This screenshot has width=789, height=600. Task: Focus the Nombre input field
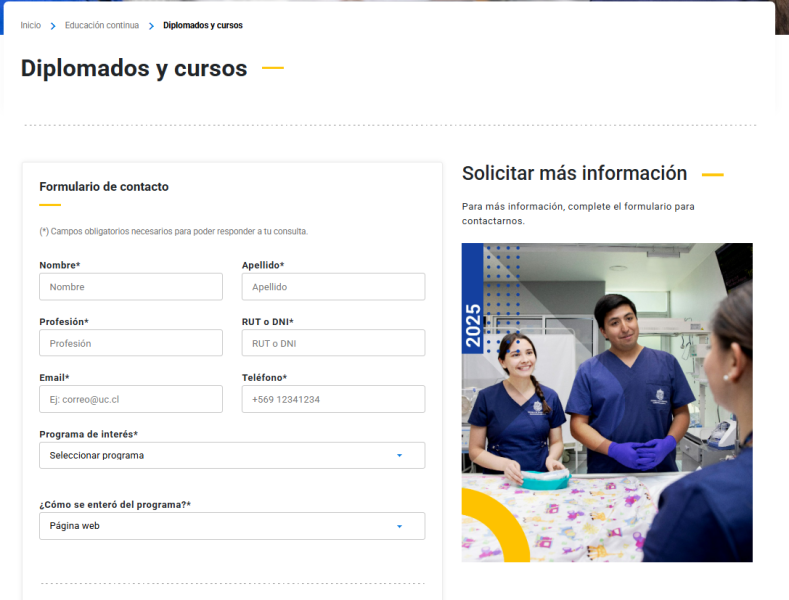tap(131, 287)
